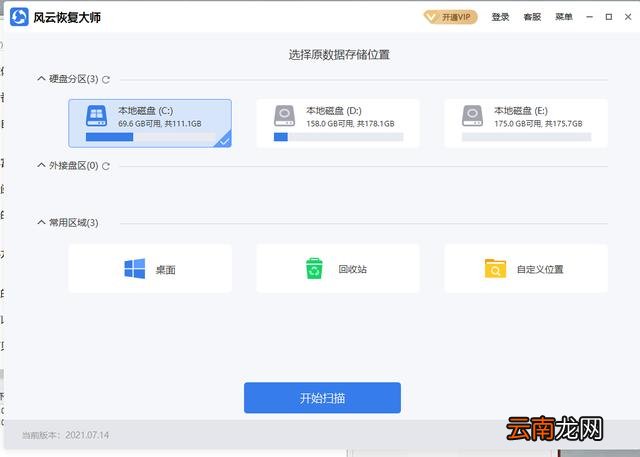This screenshot has width=640, height=457.
Task: Click the 本地磁盘 (E:) label
Action: click(521, 111)
